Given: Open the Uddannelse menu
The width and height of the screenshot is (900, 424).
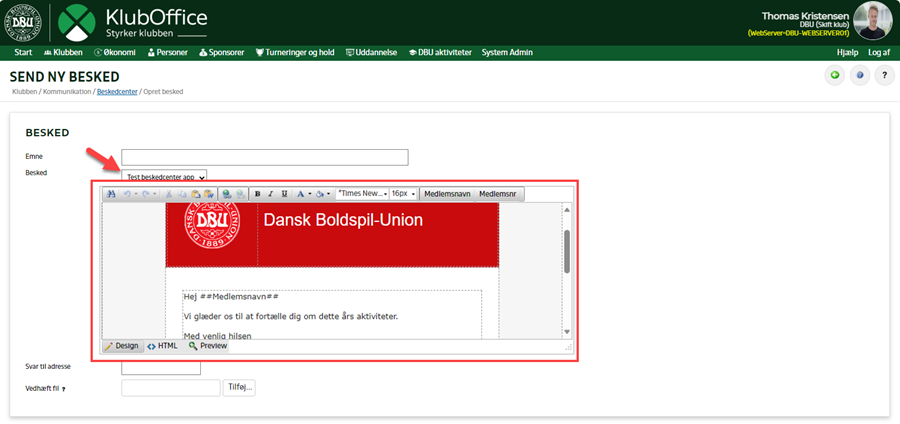Looking at the screenshot, I should tap(371, 52).
